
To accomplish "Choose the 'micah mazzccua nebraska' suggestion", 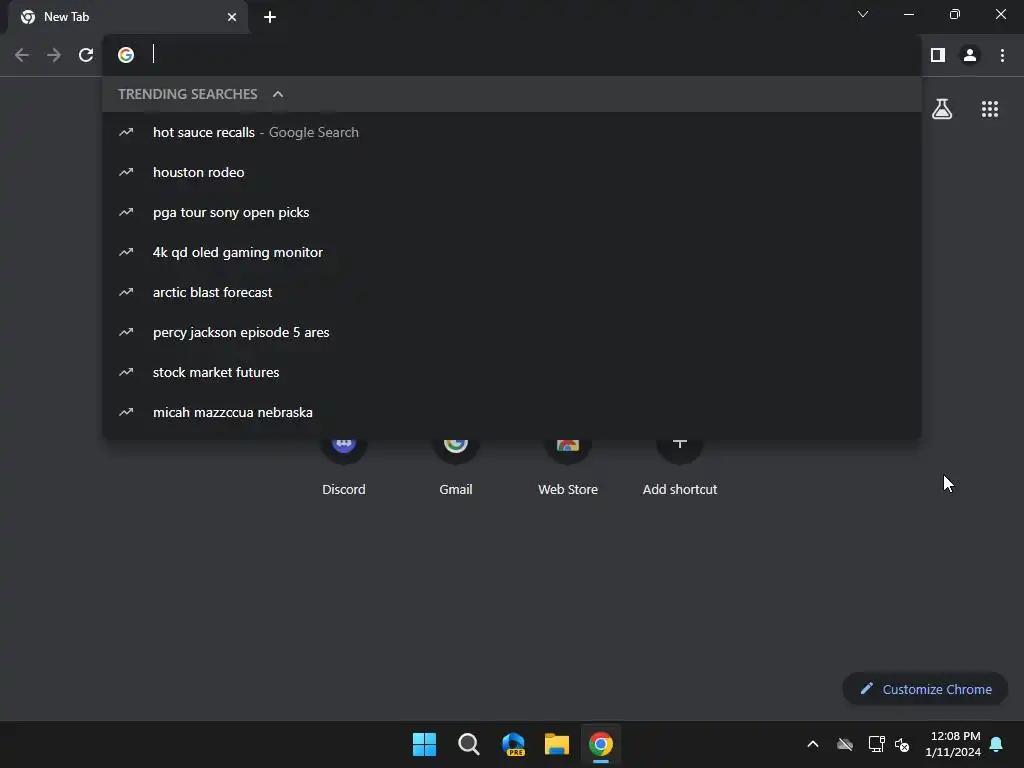I will tap(512, 412).
